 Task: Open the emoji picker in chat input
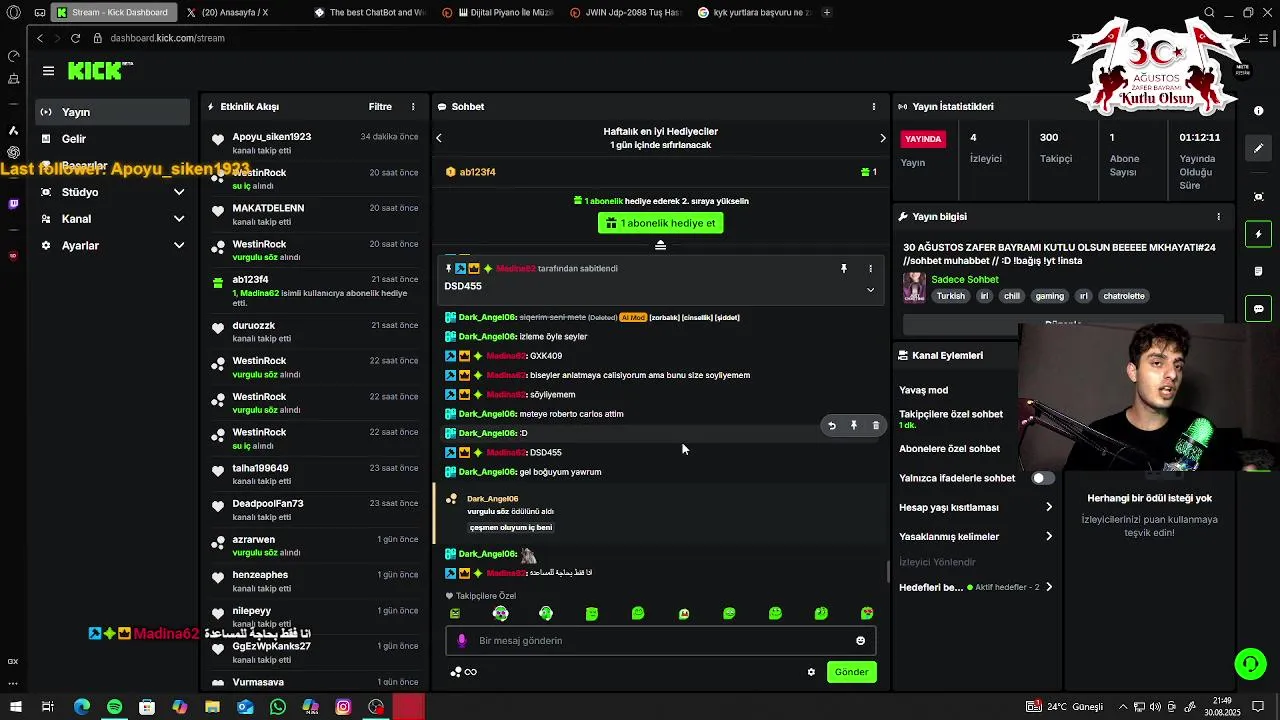click(860, 641)
